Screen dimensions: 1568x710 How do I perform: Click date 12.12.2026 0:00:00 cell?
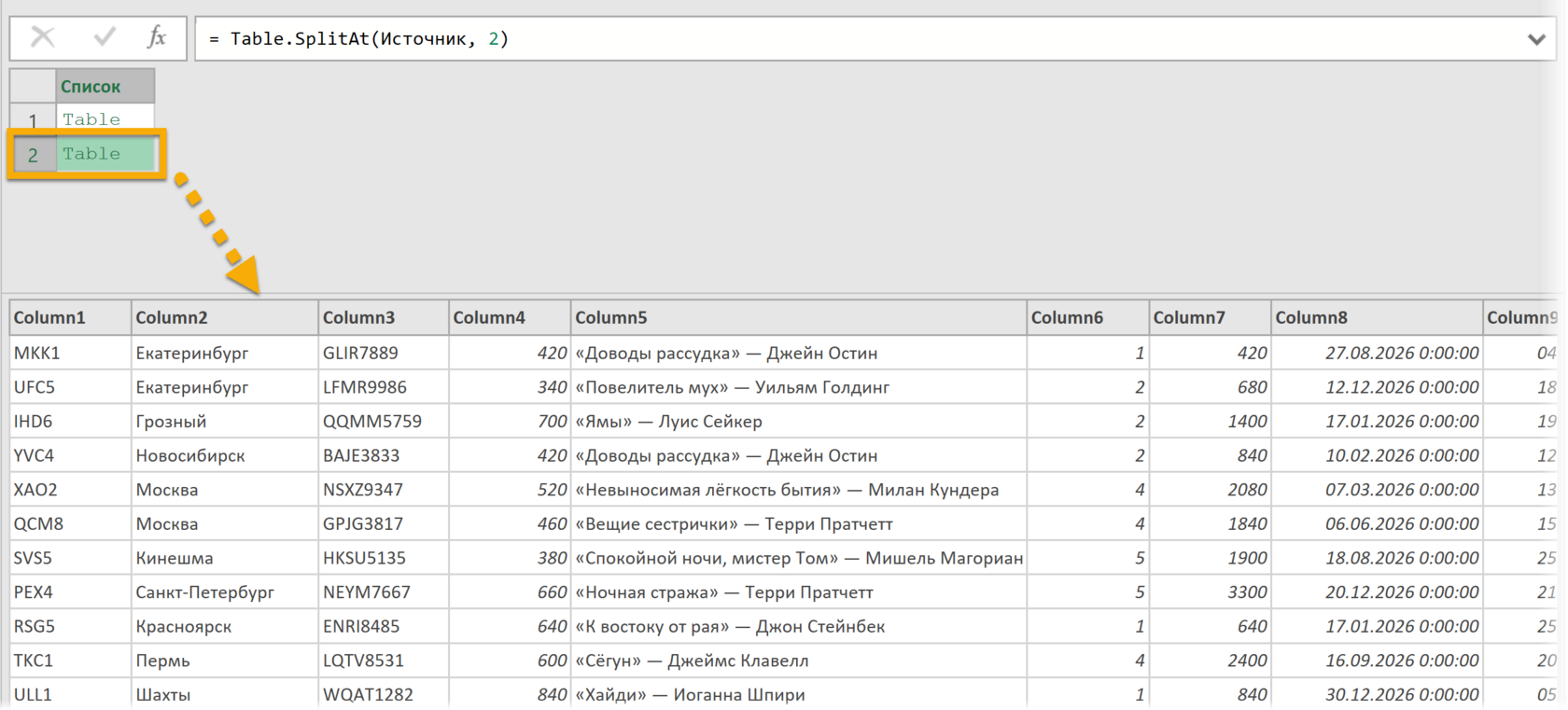pyautogui.click(x=1378, y=387)
